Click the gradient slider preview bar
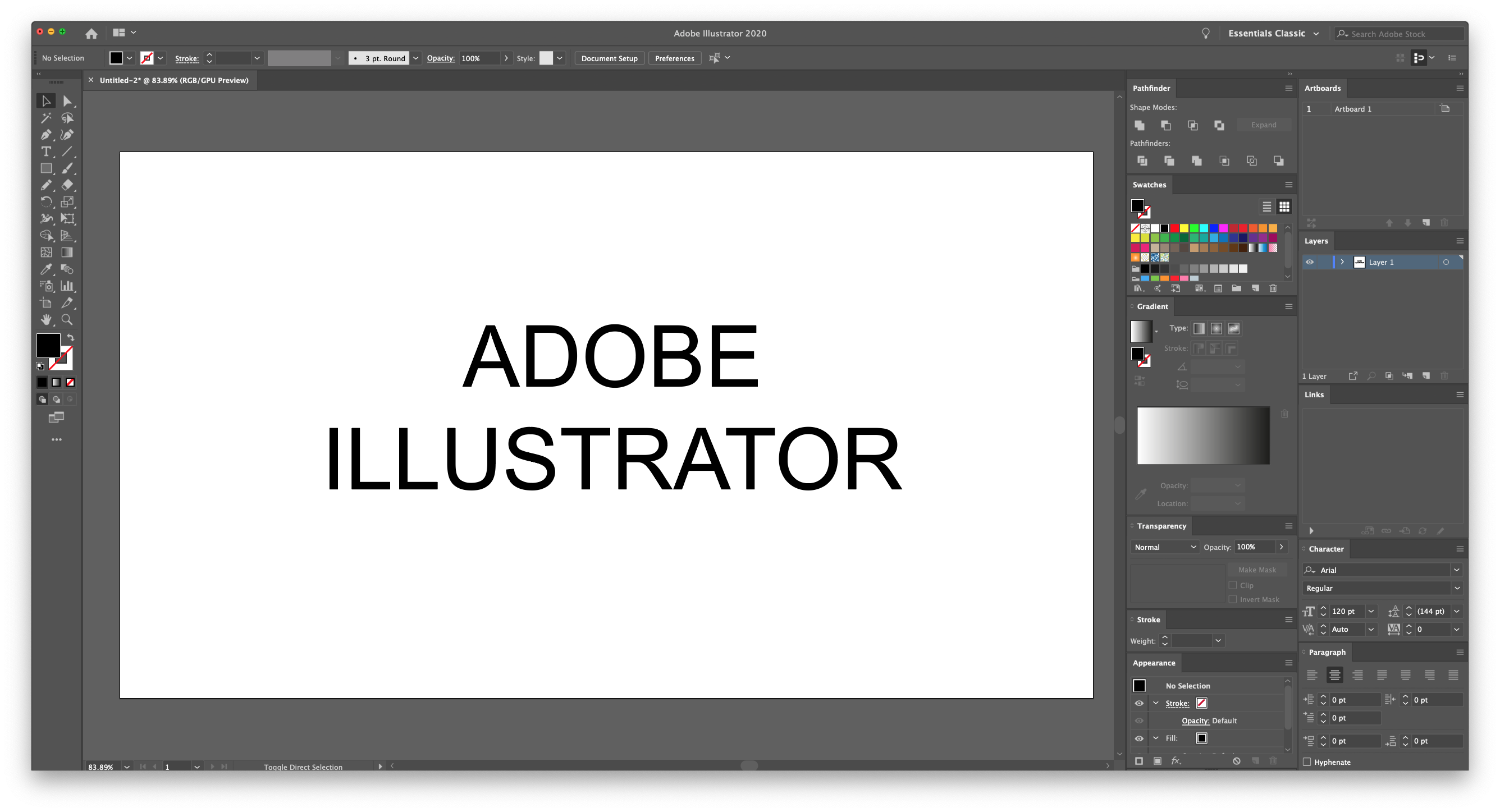The width and height of the screenshot is (1500, 812). tap(1203, 435)
